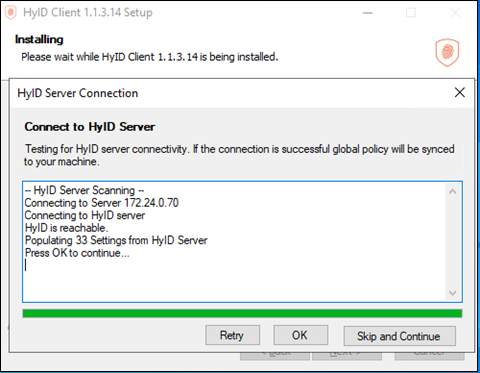
Task: Click the HyID shield icon in title bar
Action: (10, 13)
